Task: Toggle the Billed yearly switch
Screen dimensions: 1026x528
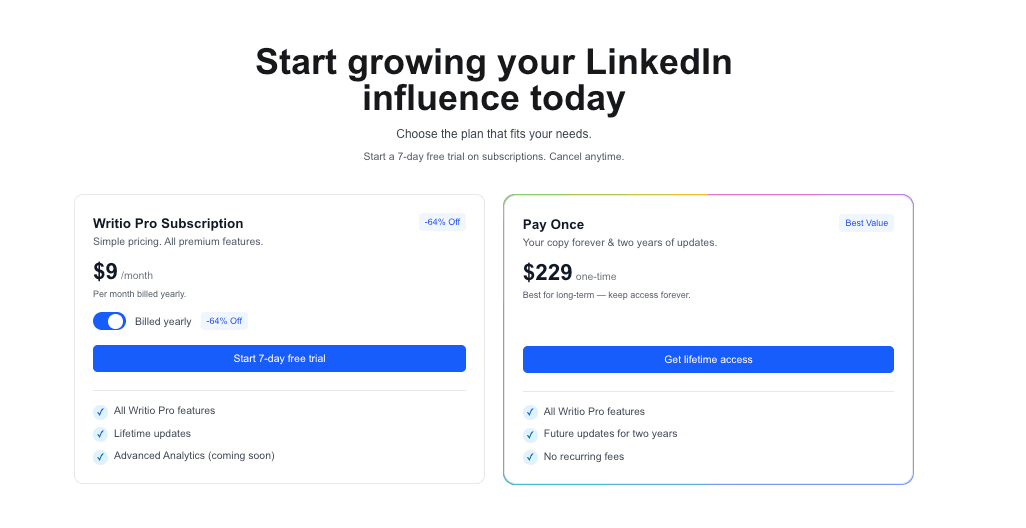Action: click(x=109, y=321)
